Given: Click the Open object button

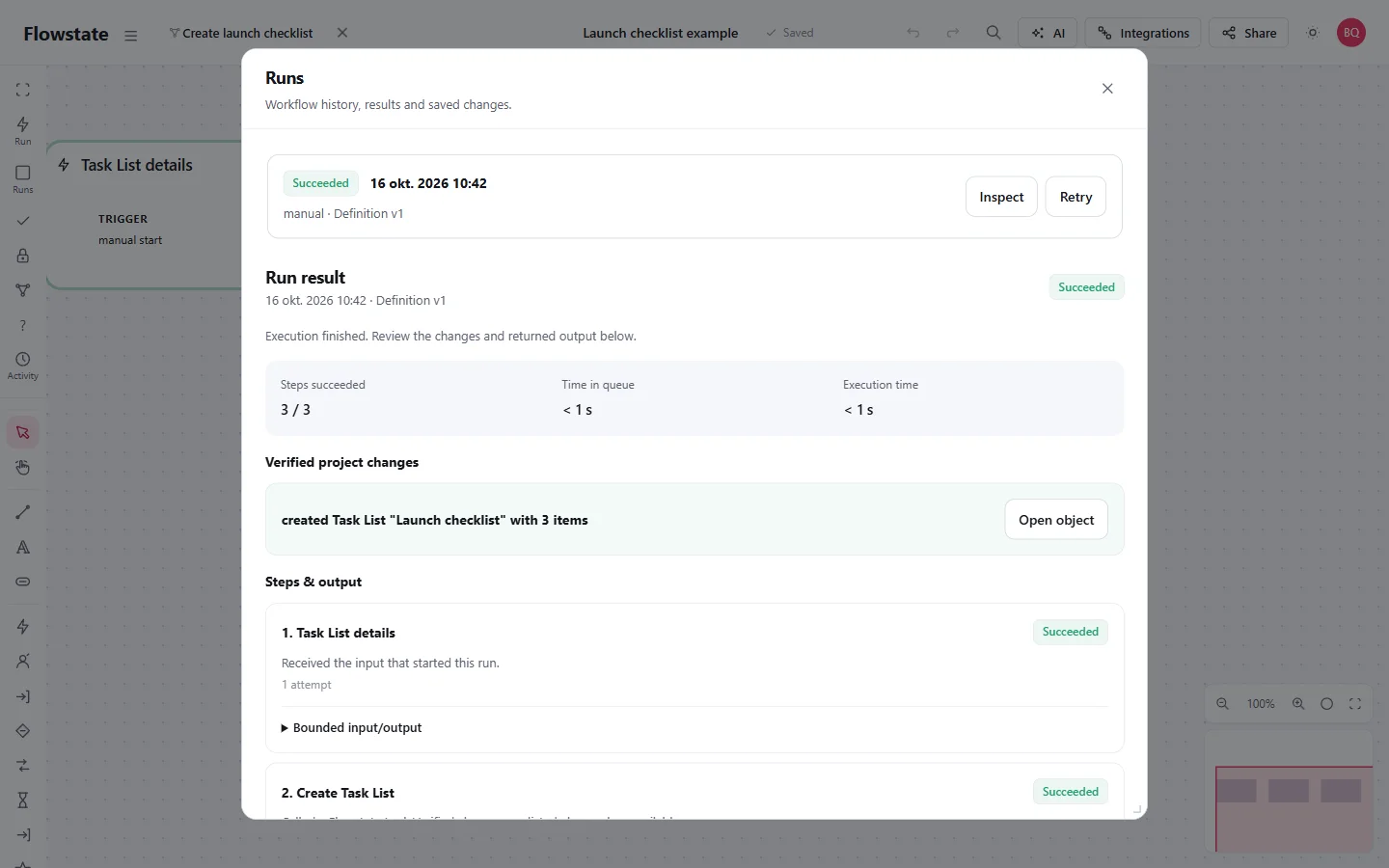Looking at the screenshot, I should tap(1056, 520).
